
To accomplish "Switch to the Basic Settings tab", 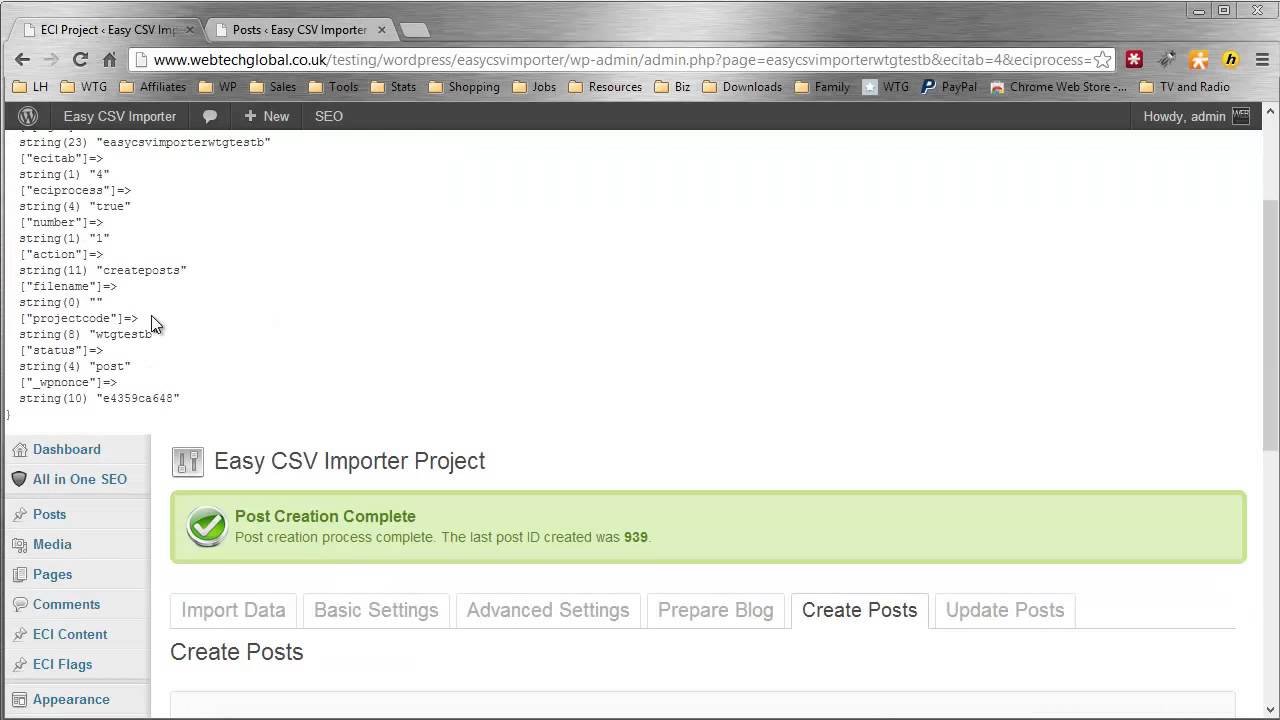I will pos(376,610).
